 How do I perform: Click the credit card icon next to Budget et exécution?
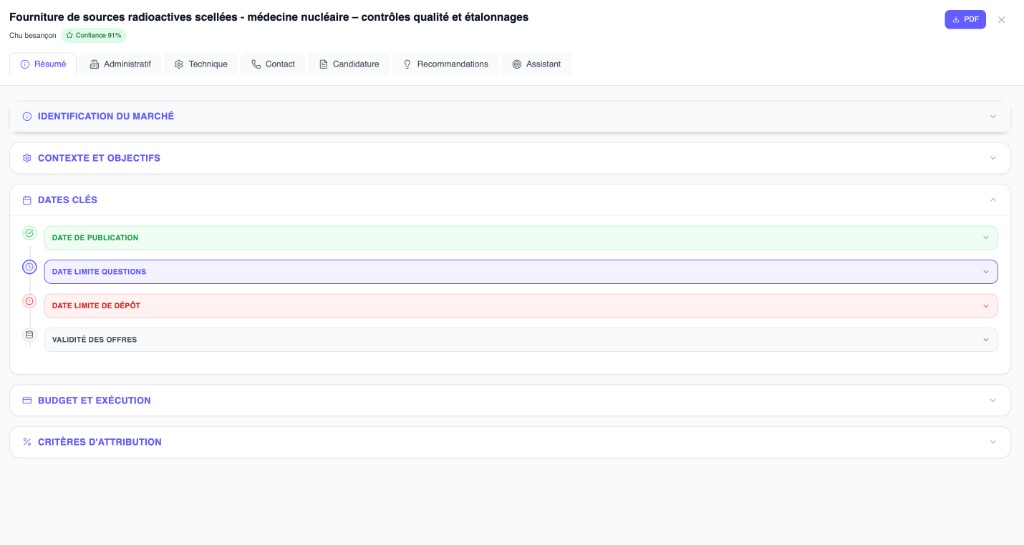coord(27,400)
